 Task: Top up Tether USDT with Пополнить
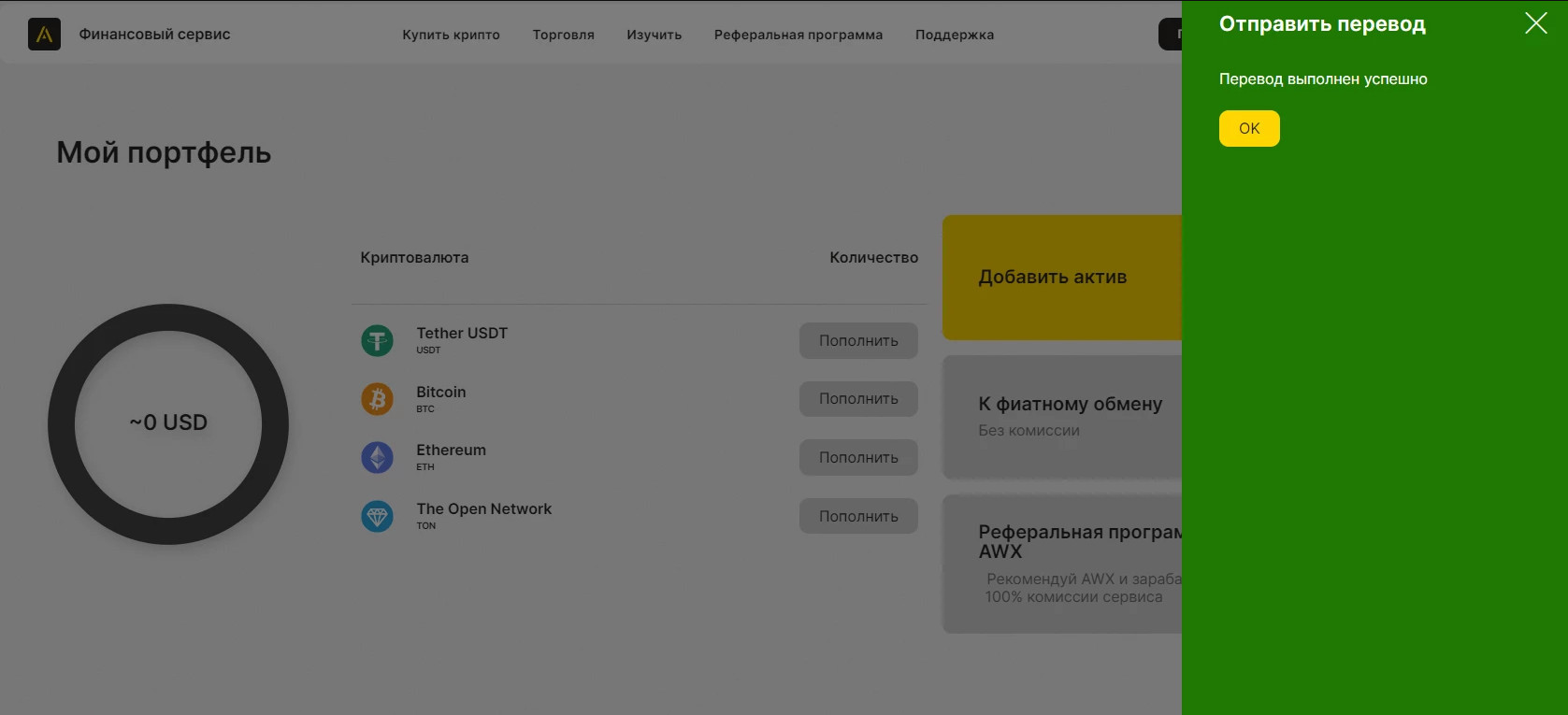tap(857, 341)
